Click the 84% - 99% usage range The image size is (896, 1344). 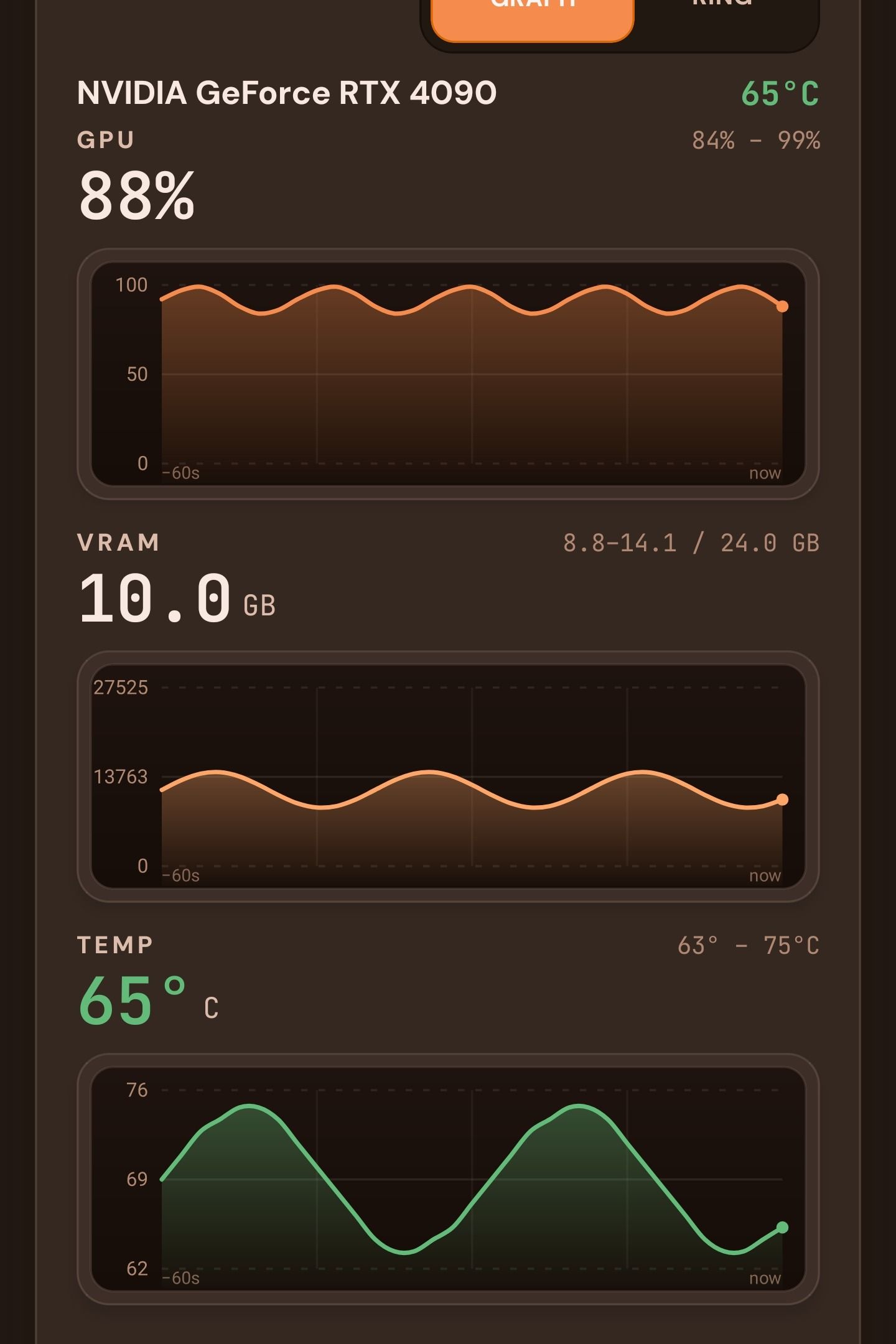pyautogui.click(x=756, y=141)
